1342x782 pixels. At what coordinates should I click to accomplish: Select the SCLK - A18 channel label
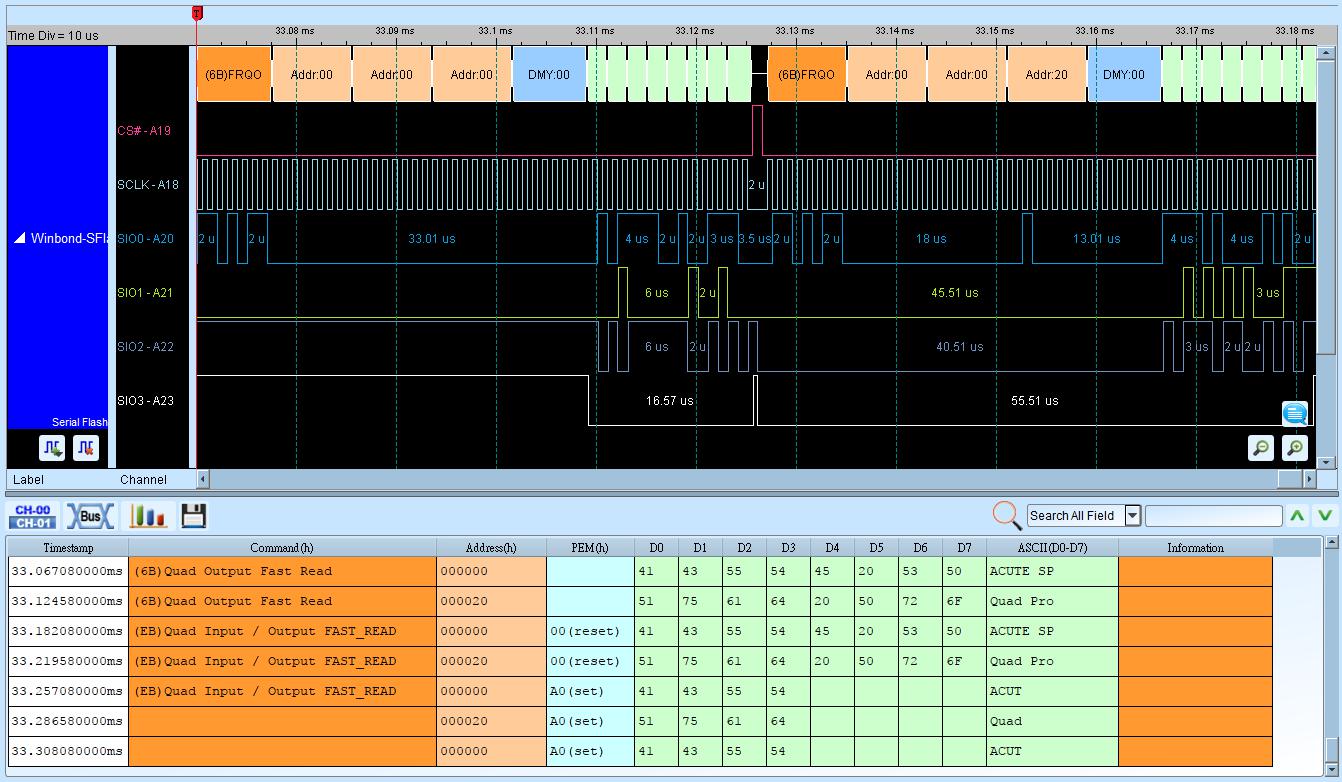click(x=148, y=184)
